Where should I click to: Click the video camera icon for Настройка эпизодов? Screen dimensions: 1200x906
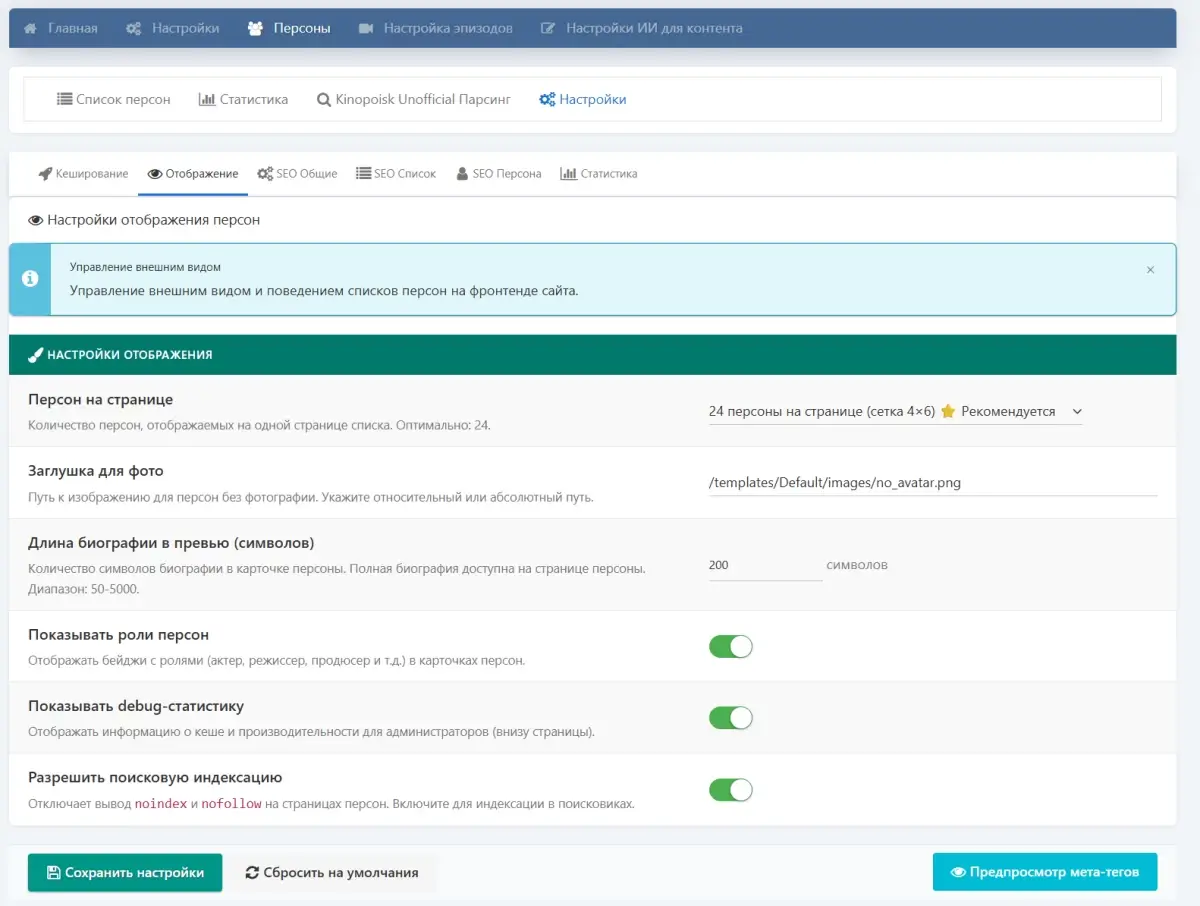(x=366, y=28)
